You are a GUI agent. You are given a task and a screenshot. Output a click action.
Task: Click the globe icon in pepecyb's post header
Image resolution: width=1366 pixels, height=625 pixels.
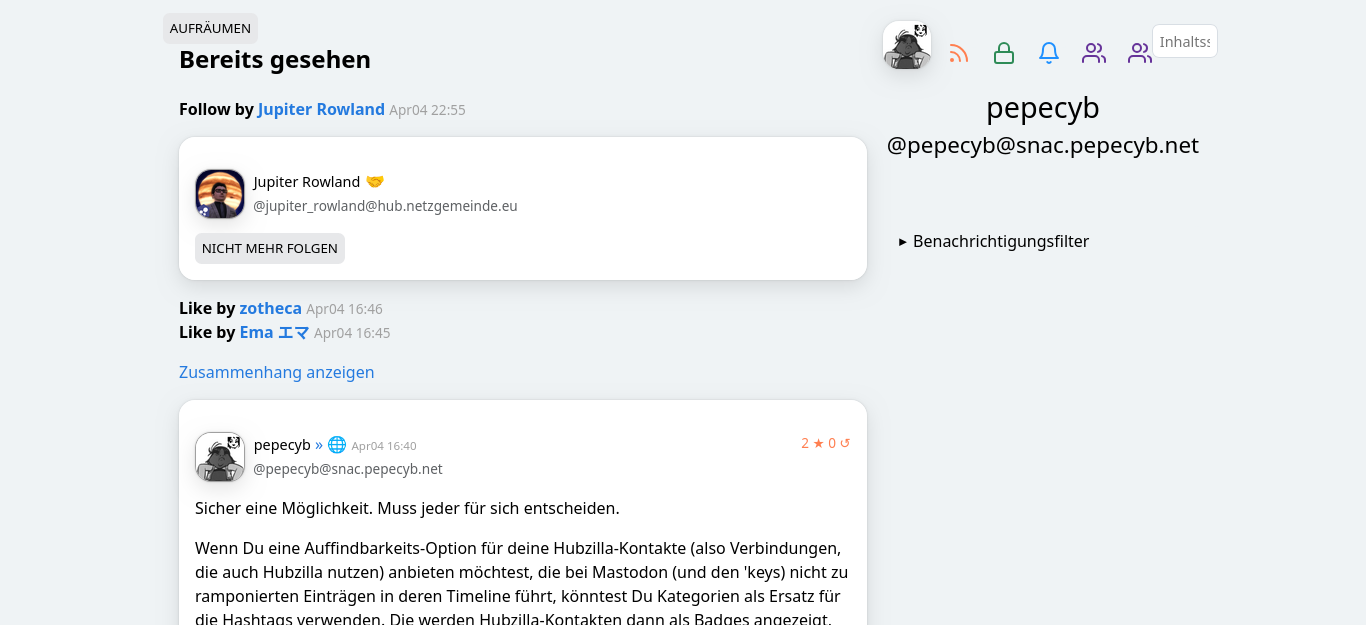coord(337,445)
